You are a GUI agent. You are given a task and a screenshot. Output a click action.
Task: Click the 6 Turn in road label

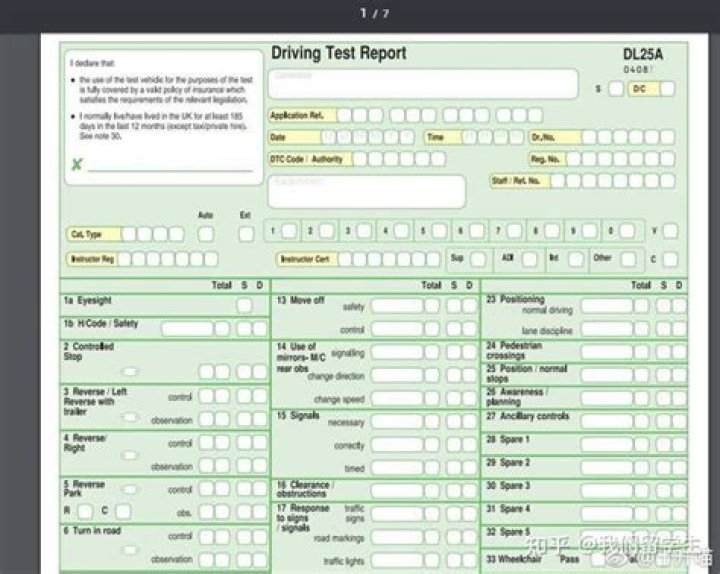point(92,531)
